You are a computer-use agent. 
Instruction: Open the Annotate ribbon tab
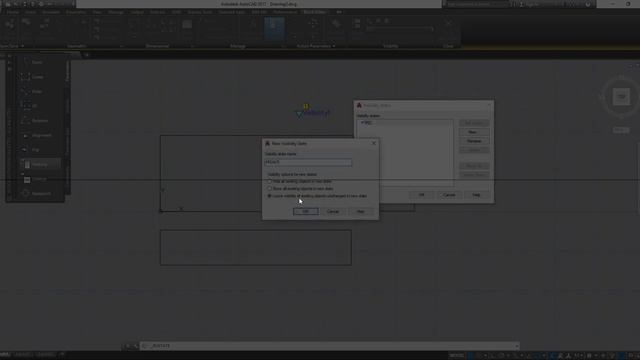[x=51, y=12]
